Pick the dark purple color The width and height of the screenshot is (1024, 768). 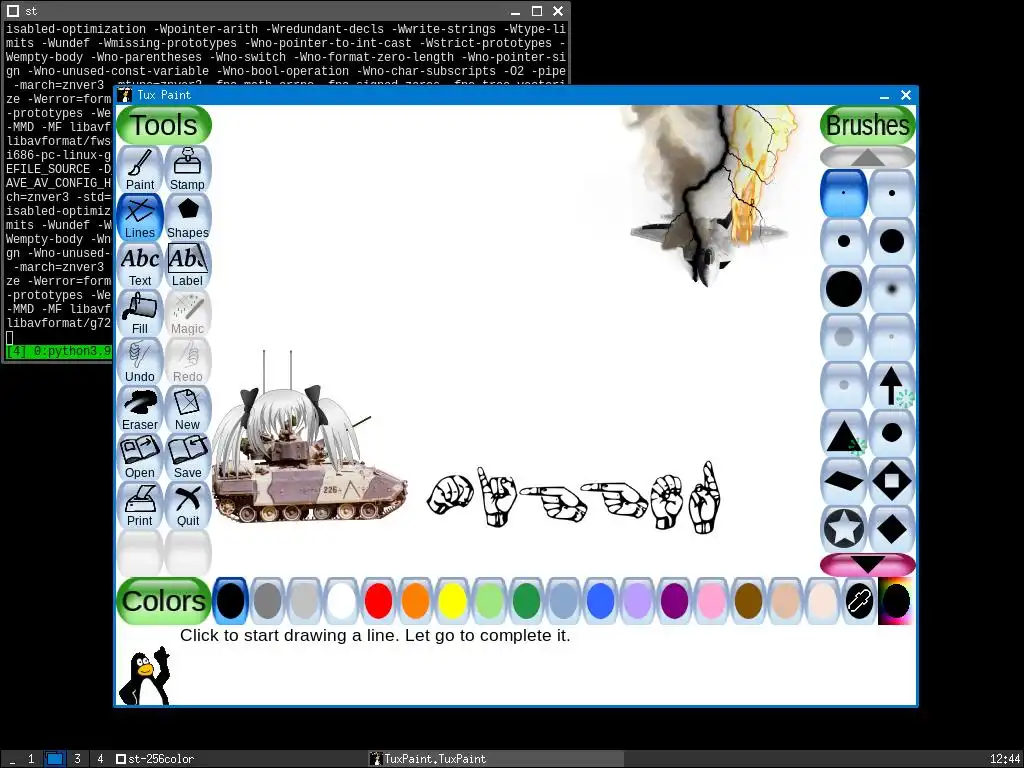(674, 601)
